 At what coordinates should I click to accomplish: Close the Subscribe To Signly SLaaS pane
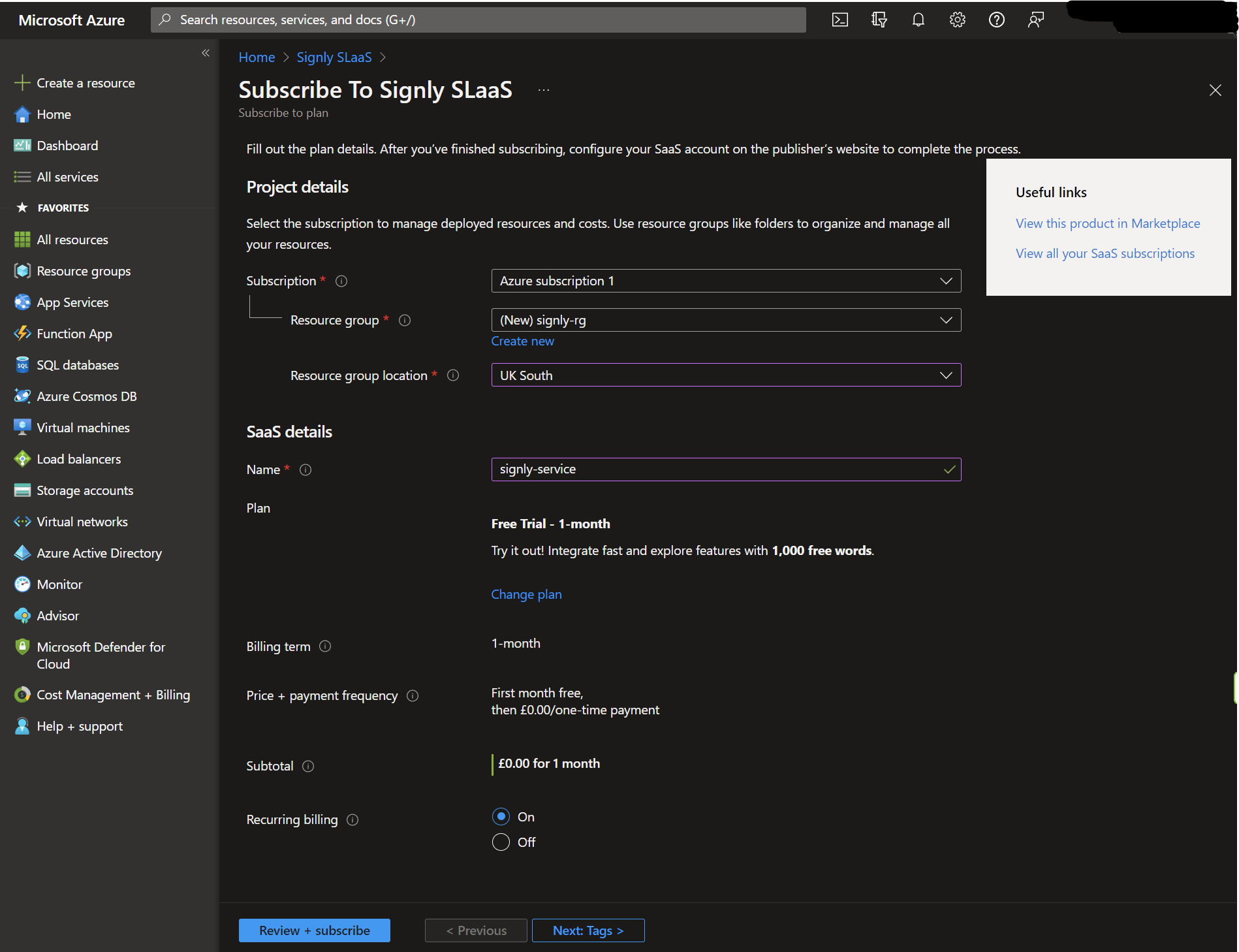[1215, 90]
